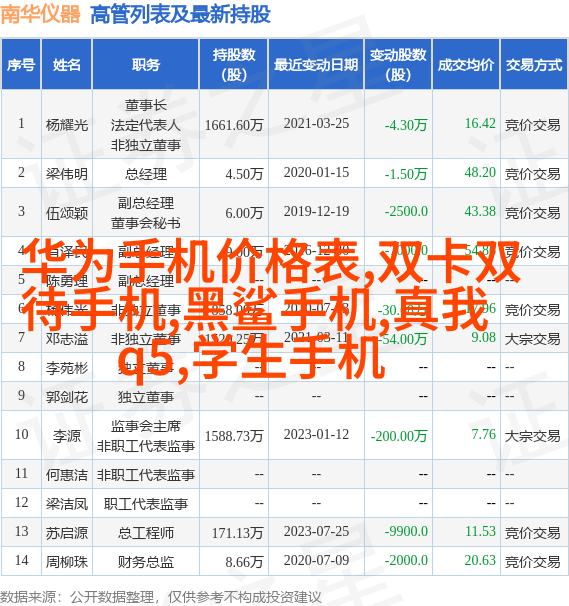
Task: Click the 董事会秘书 position text
Action: (x=146, y=223)
